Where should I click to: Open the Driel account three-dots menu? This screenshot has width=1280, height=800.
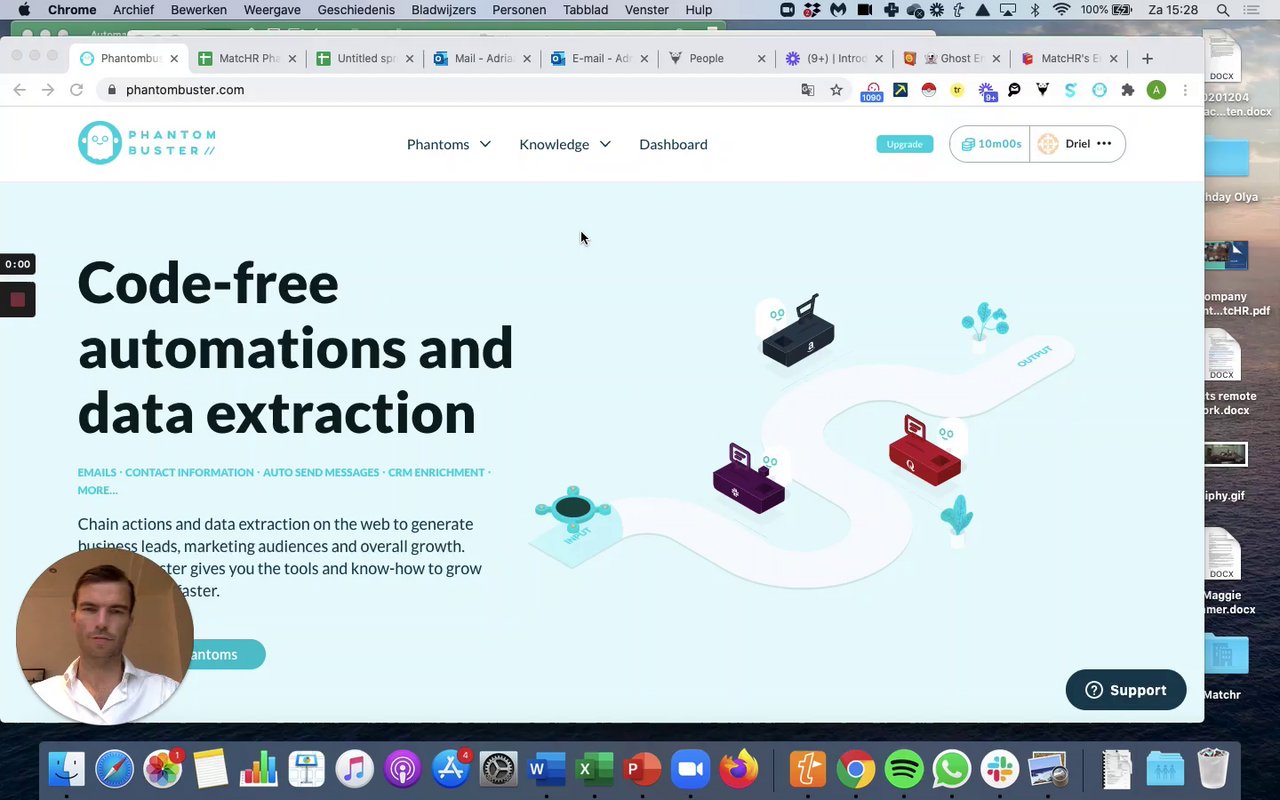pyautogui.click(x=1104, y=143)
